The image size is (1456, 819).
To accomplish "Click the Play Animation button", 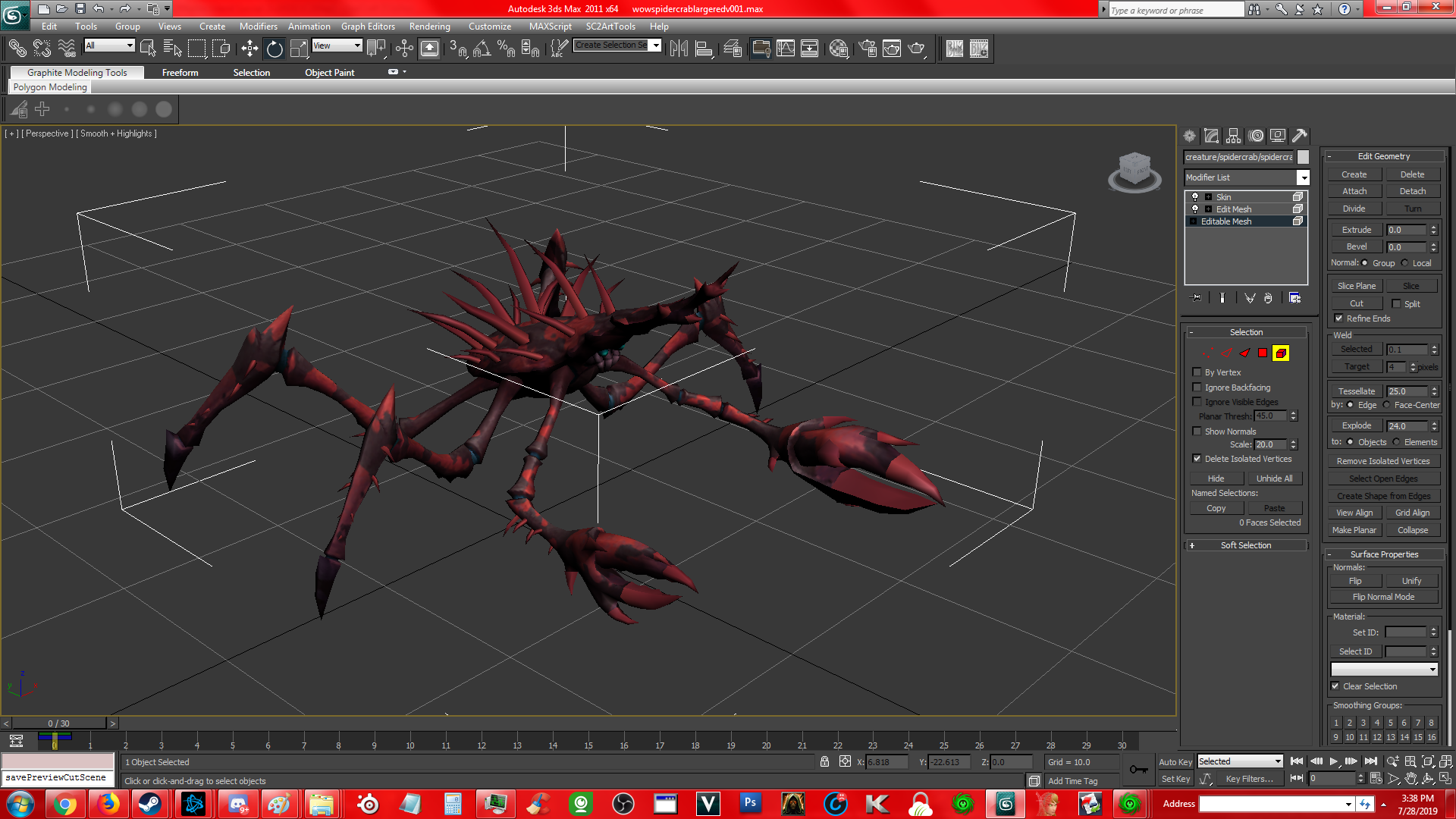I will (x=1333, y=761).
